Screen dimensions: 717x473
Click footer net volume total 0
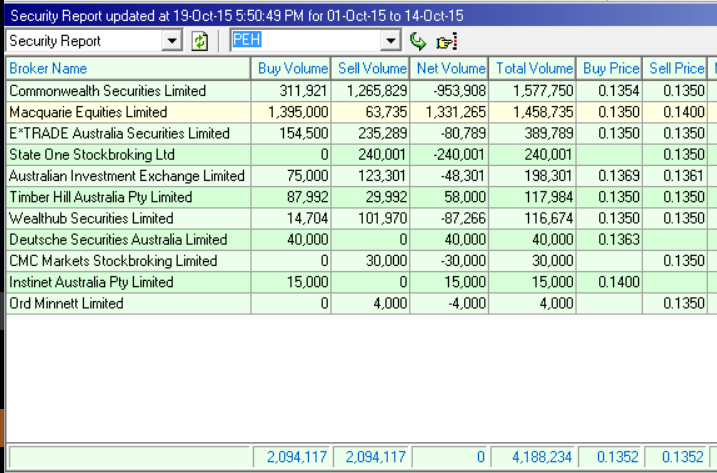(x=449, y=457)
